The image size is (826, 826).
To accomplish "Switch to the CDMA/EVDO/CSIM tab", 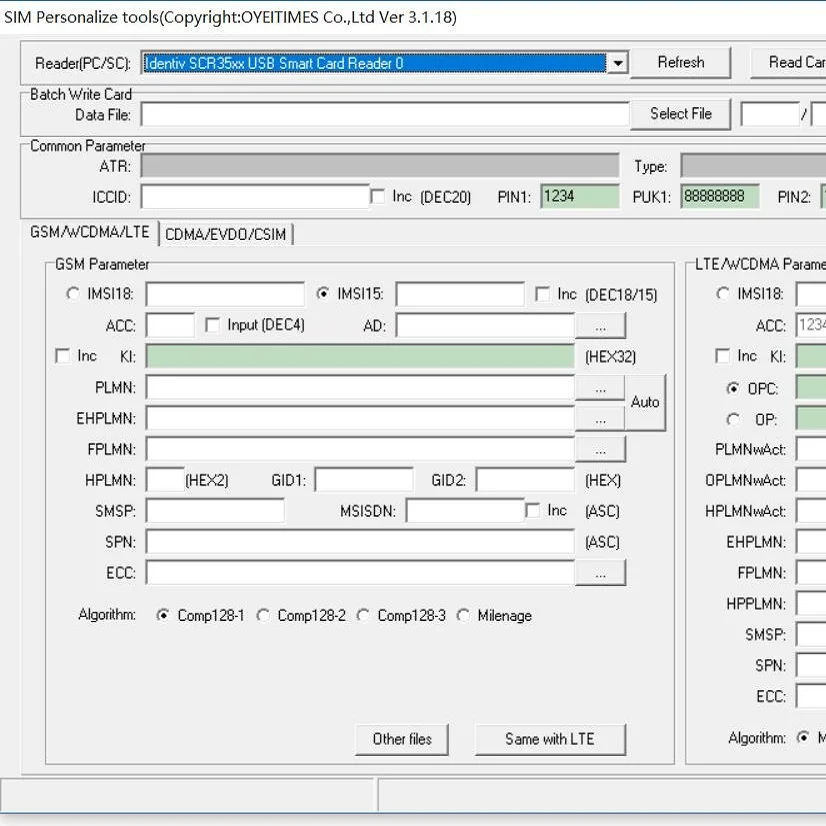I will click(225, 235).
